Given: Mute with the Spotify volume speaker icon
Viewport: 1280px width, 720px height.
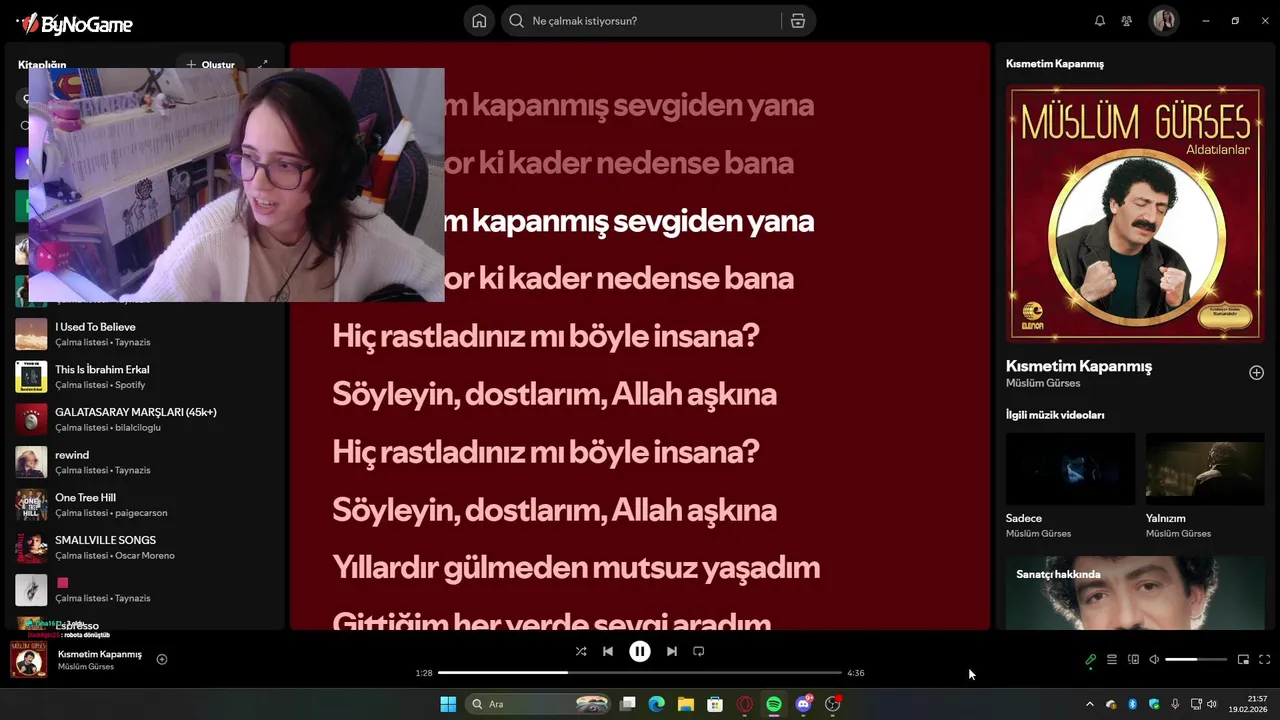Looking at the screenshot, I should (1154, 660).
